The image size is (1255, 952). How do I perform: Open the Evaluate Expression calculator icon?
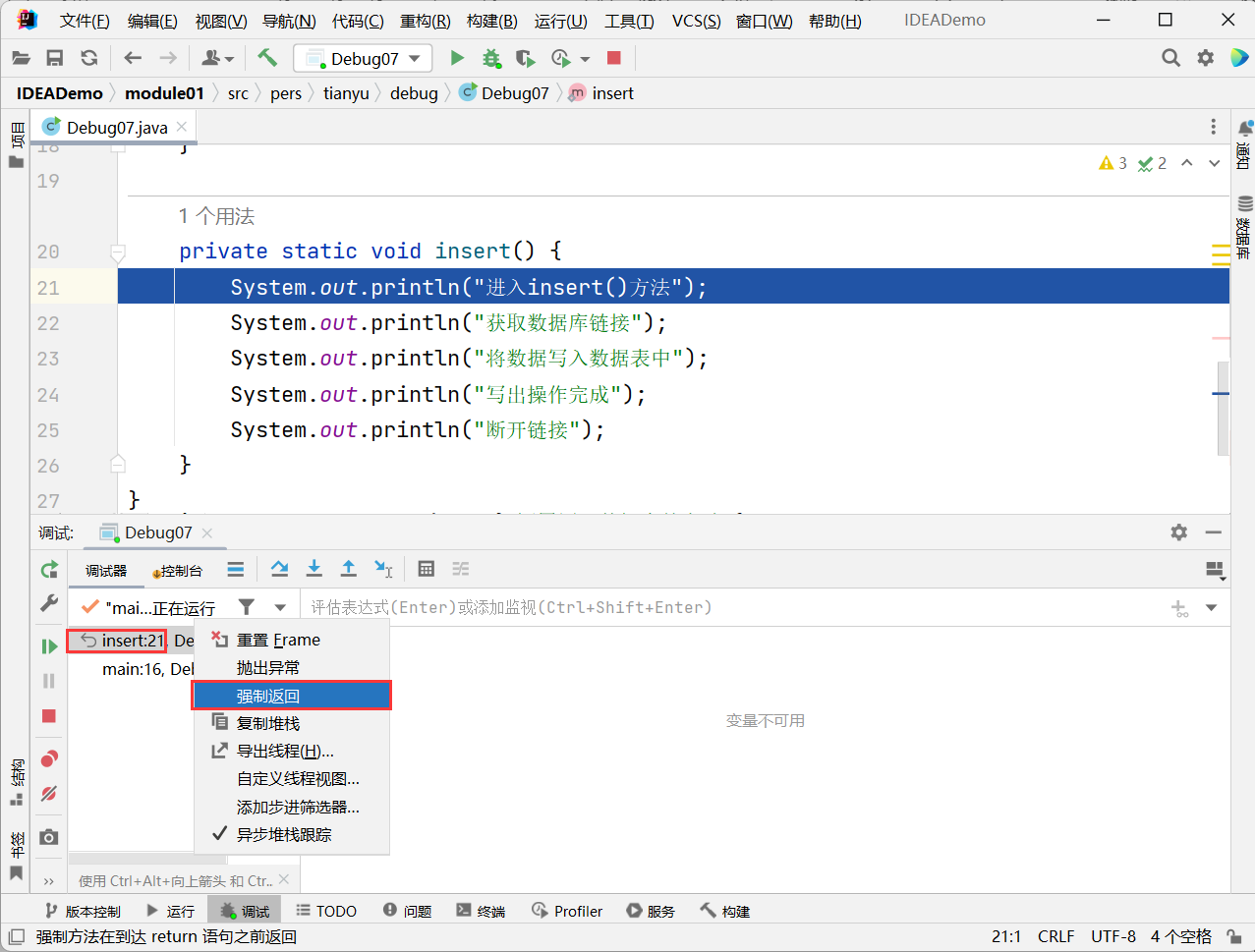pos(426,569)
